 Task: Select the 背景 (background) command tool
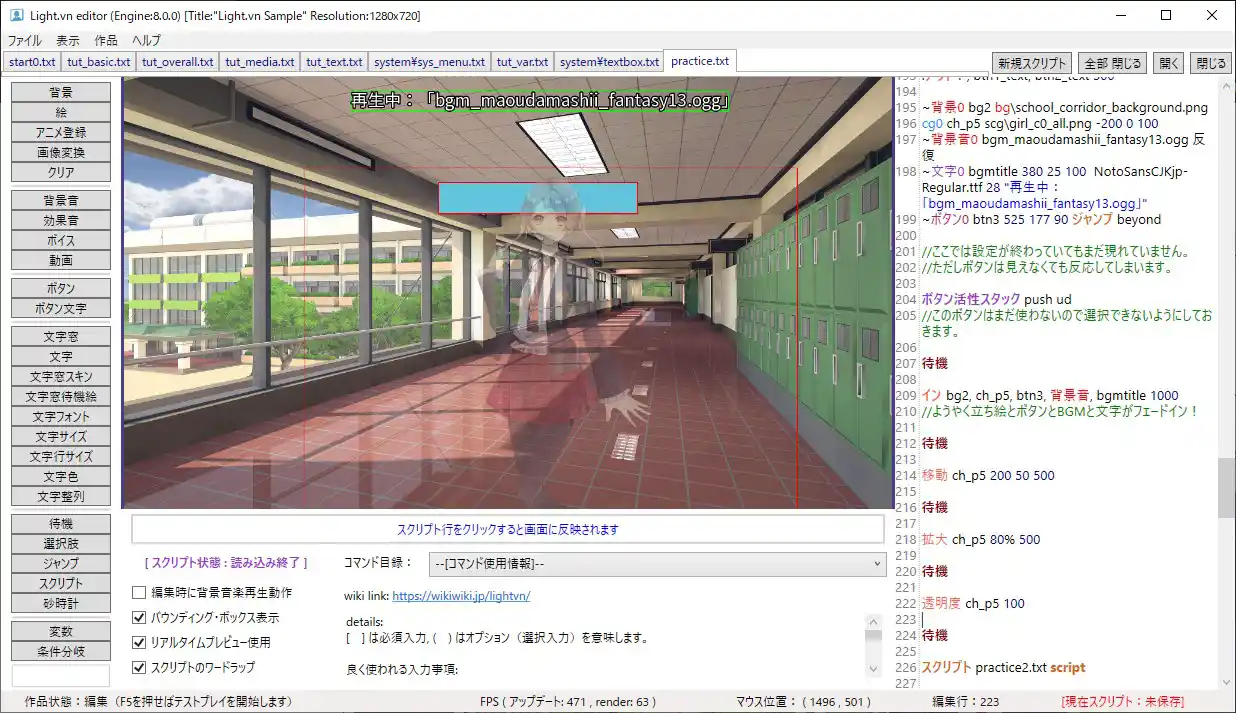click(x=60, y=93)
